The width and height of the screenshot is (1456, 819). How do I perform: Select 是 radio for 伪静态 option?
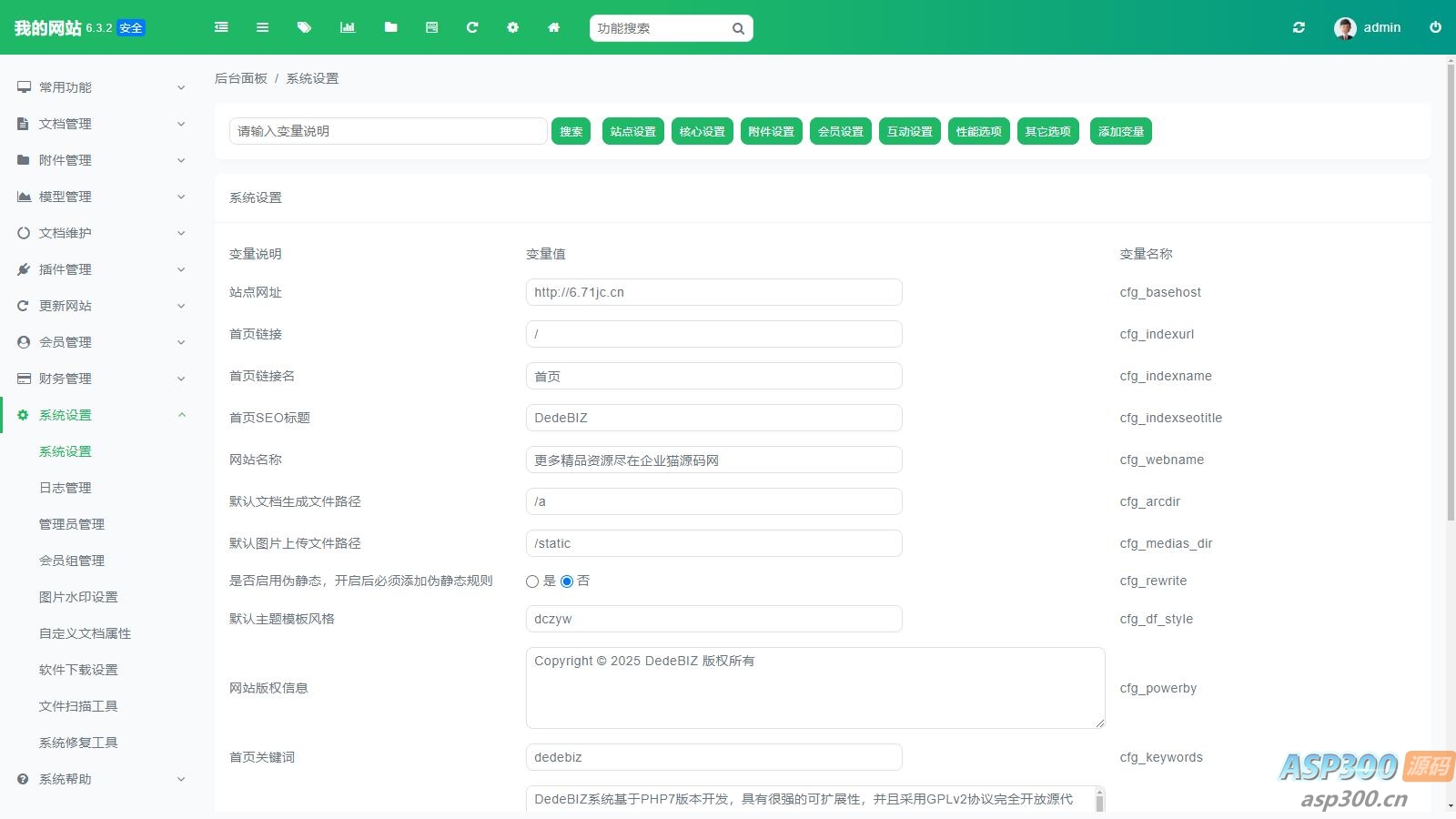(x=532, y=581)
